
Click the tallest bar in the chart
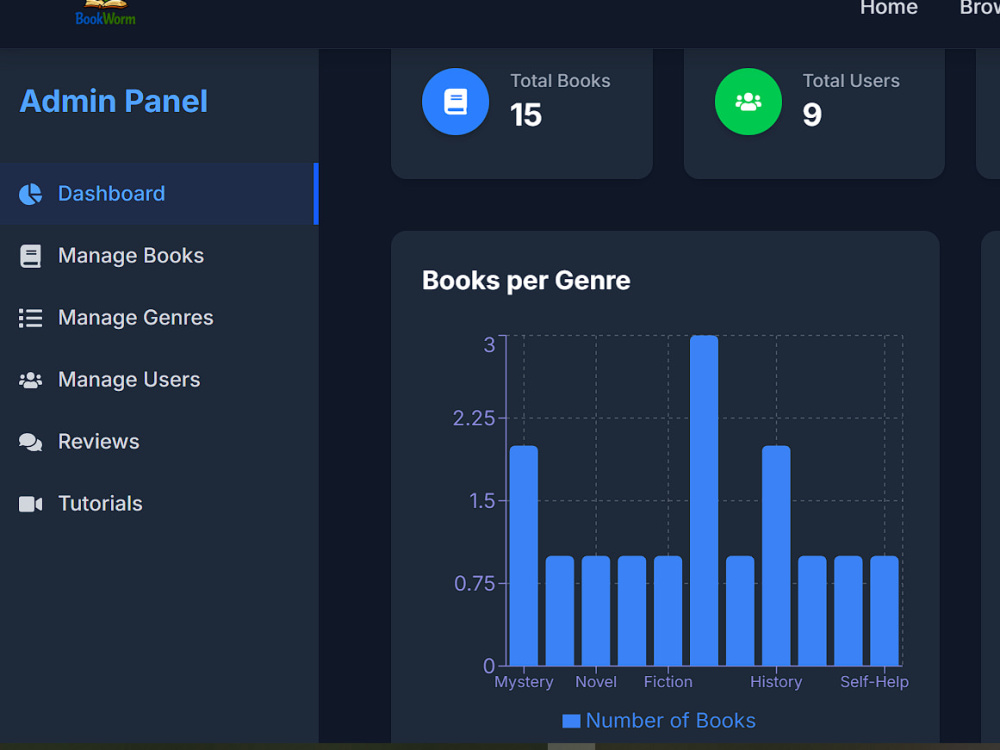coord(704,501)
